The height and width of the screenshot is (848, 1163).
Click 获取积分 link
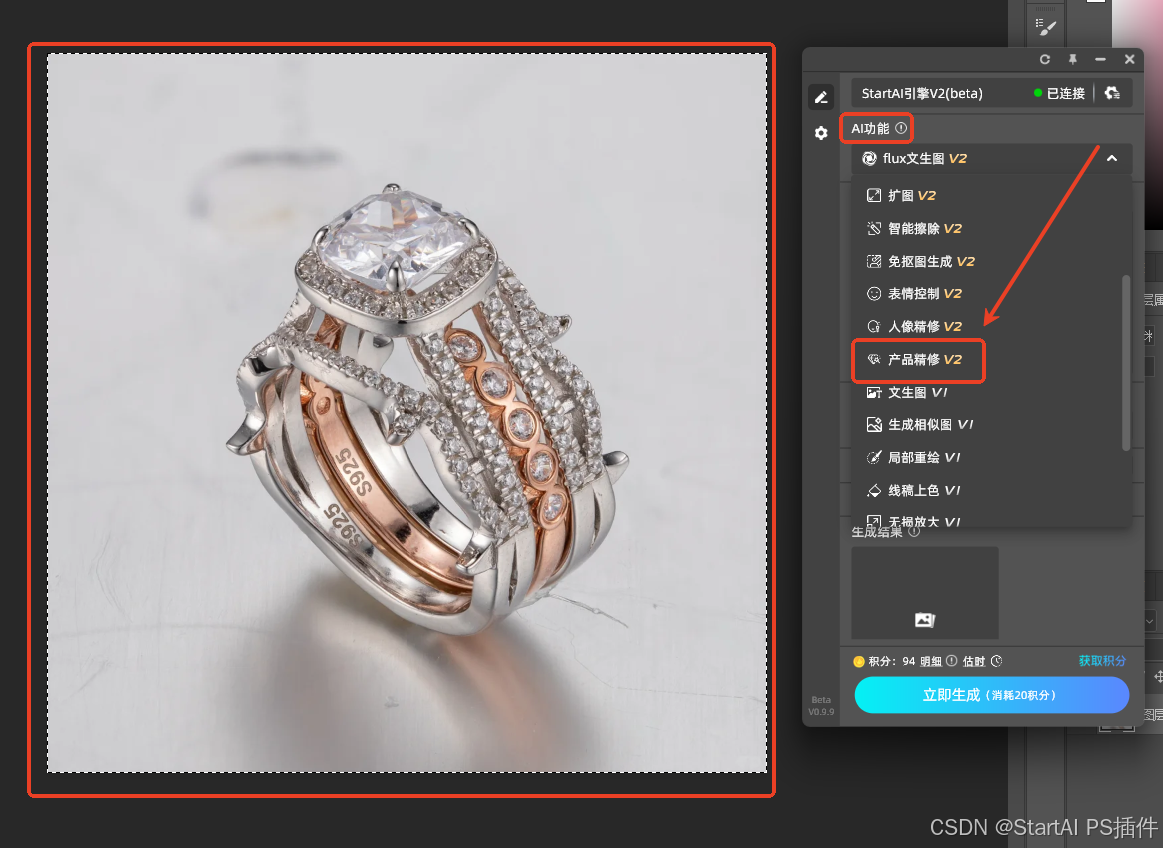tap(1102, 661)
